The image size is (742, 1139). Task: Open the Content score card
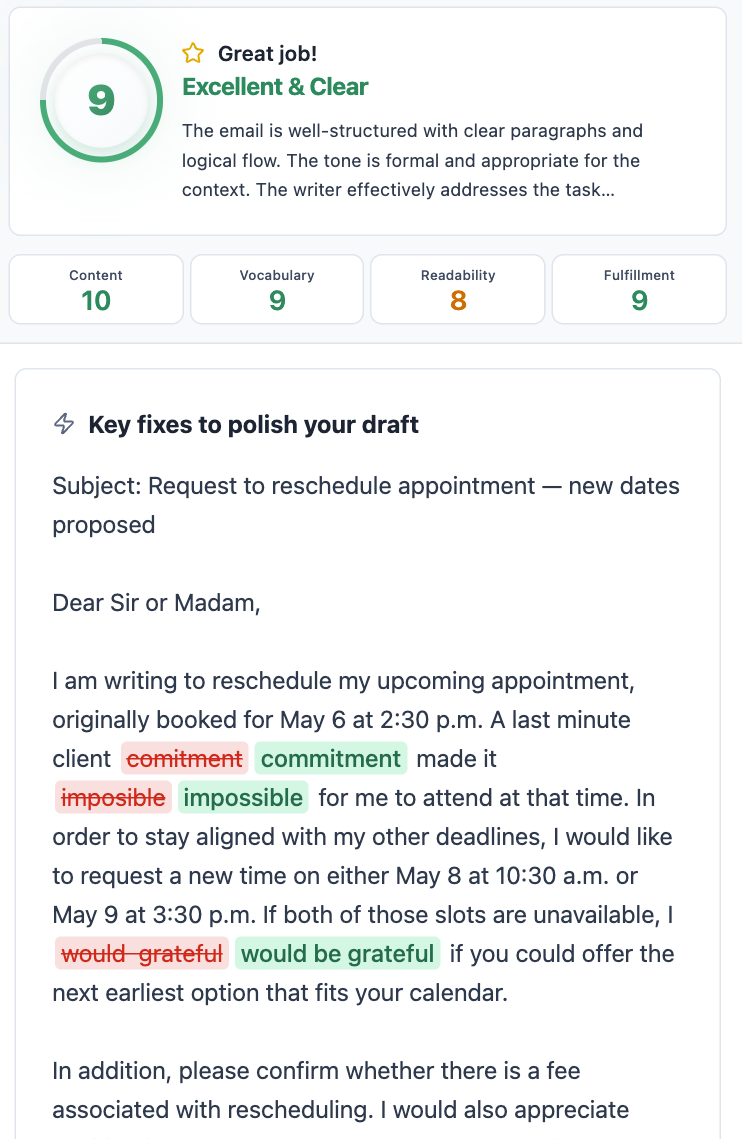pyautogui.click(x=96, y=289)
